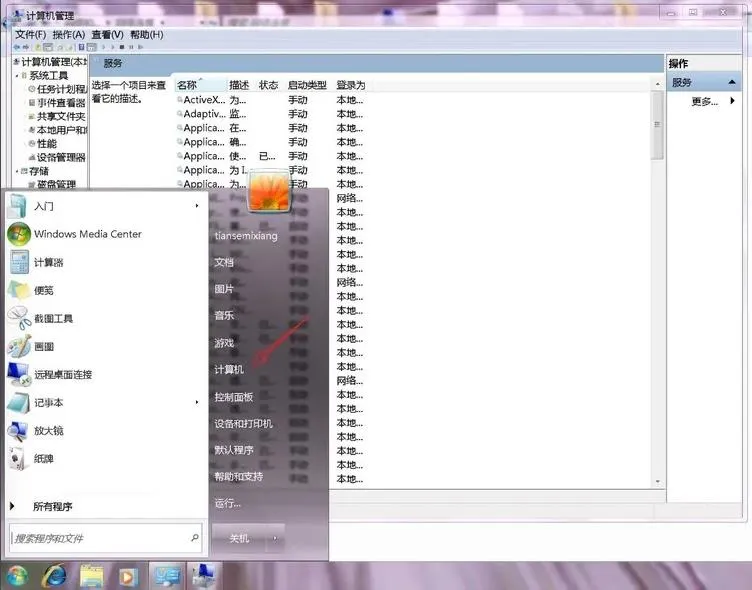Open 音乐 from the Start menu
Screen dimensions: 752x590
tap(224, 316)
